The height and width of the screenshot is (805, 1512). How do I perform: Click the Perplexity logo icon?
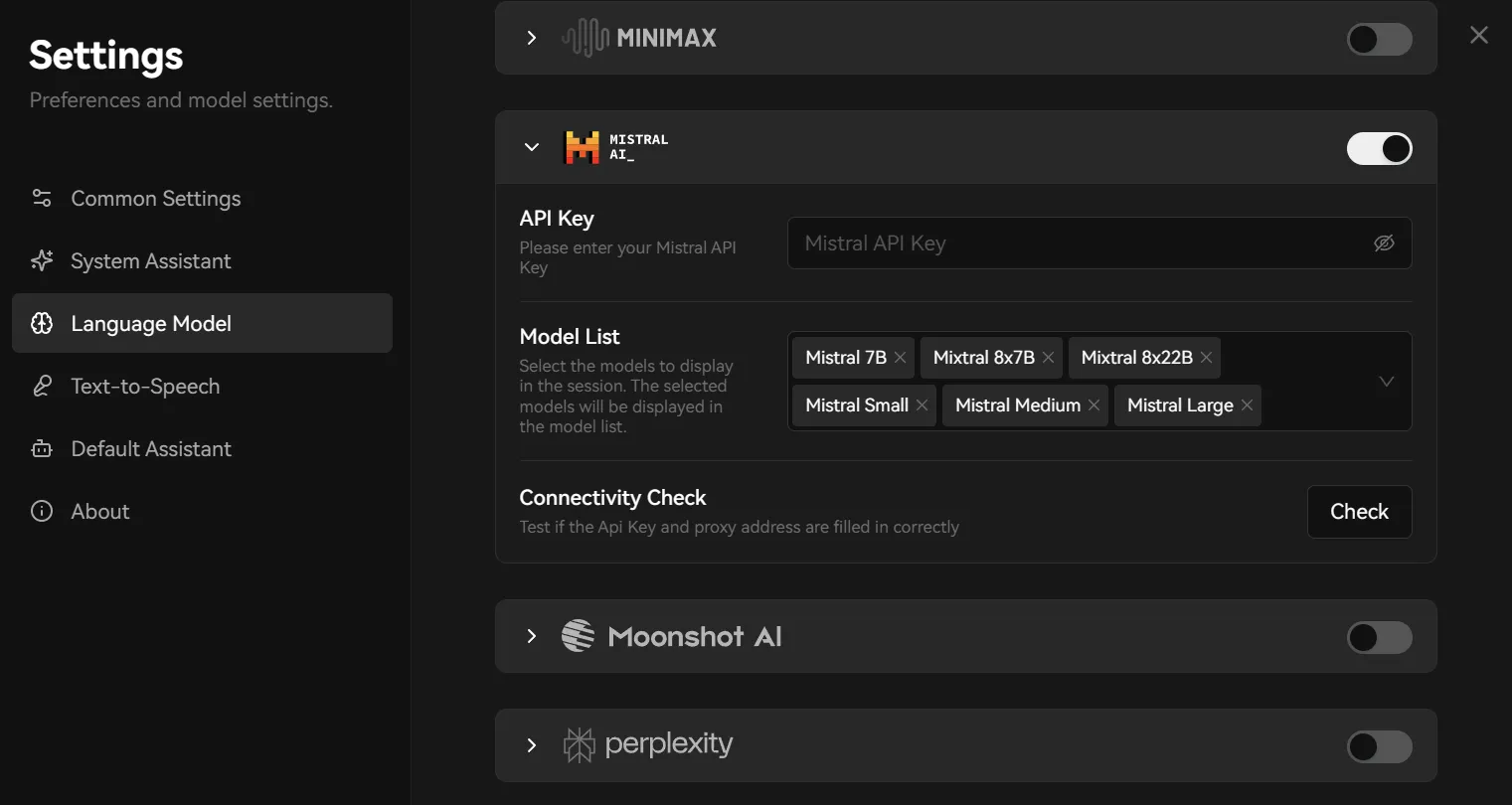coord(579,744)
